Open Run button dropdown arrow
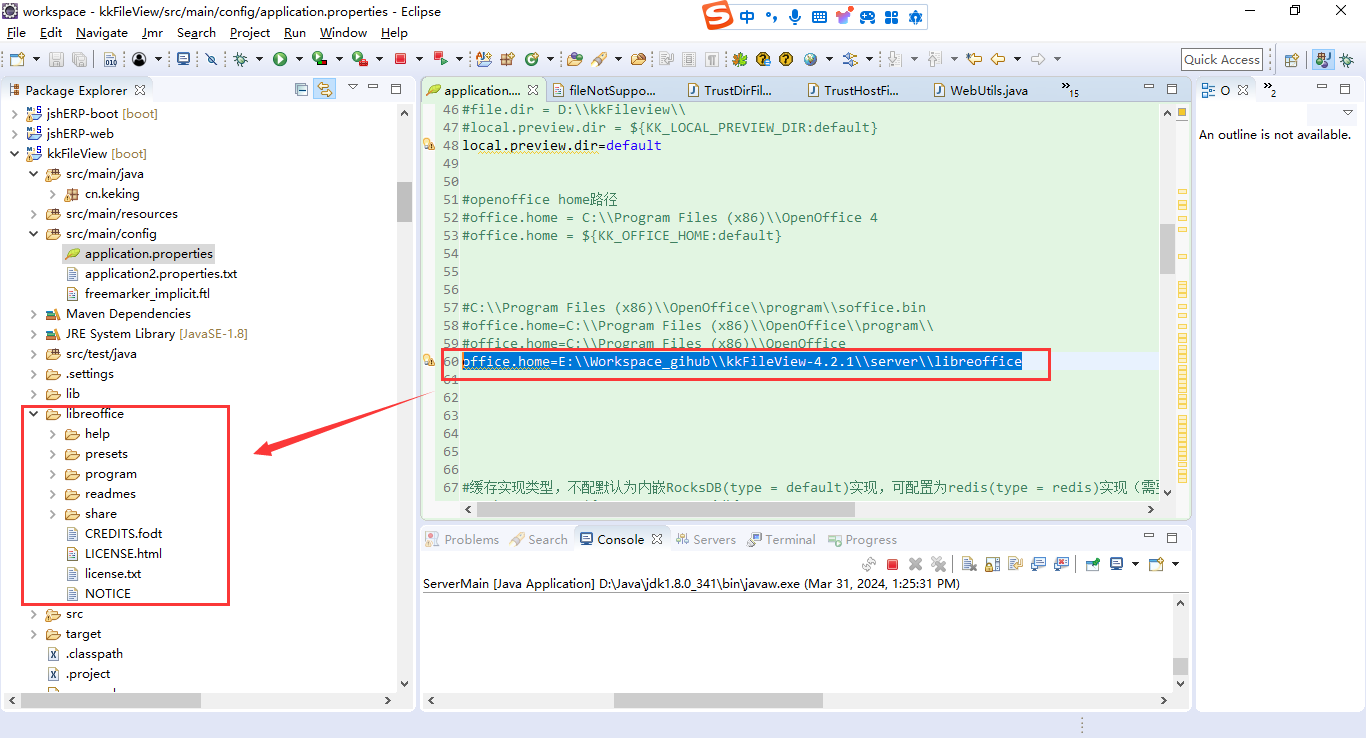 coord(299,59)
